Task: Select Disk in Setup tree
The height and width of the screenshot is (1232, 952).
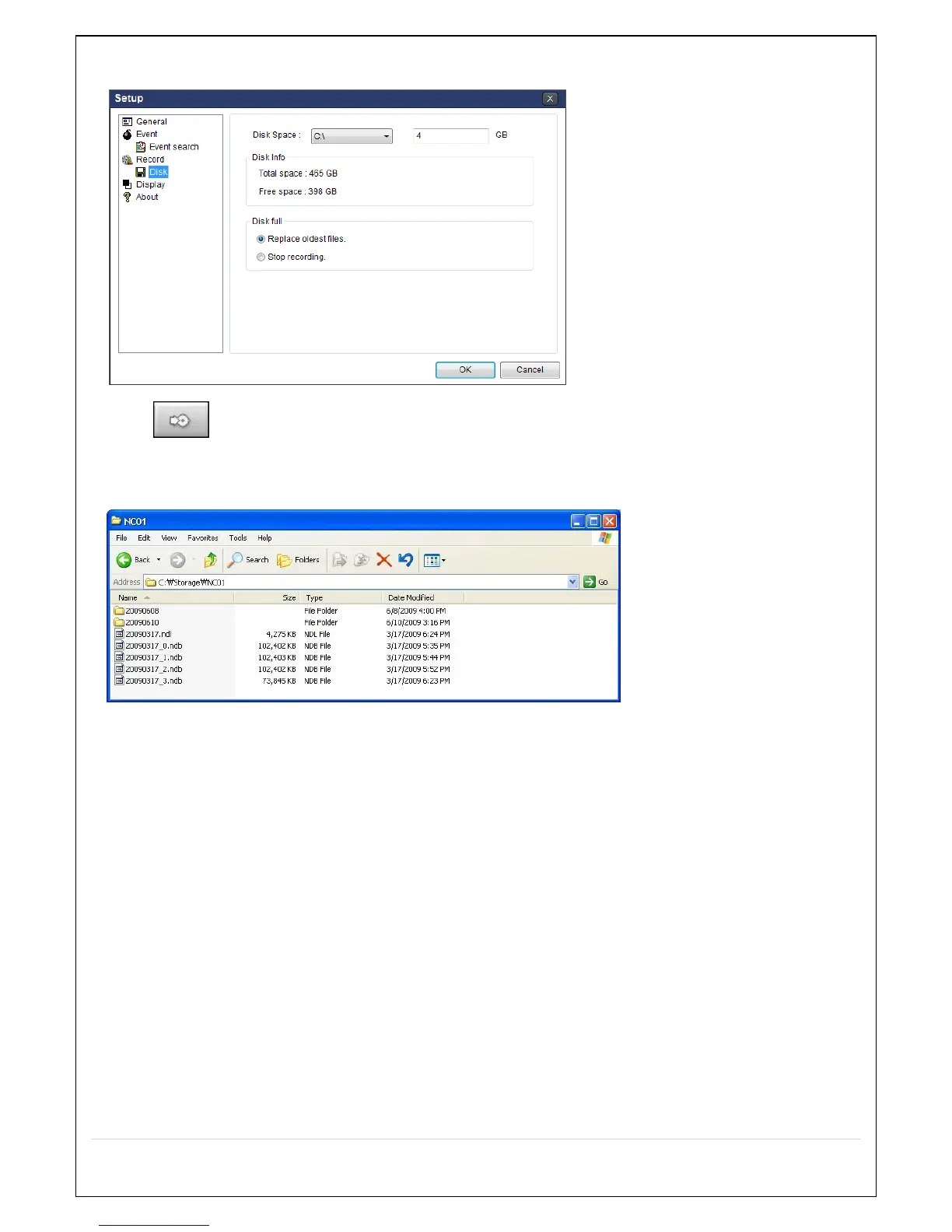Action: coord(159,172)
